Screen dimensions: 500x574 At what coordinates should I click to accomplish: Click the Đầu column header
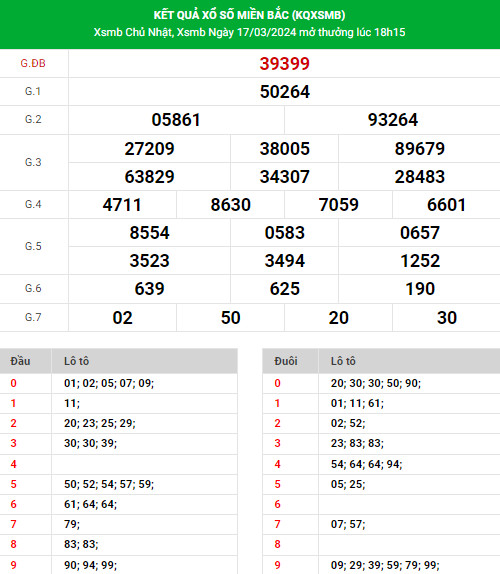(x=20, y=361)
